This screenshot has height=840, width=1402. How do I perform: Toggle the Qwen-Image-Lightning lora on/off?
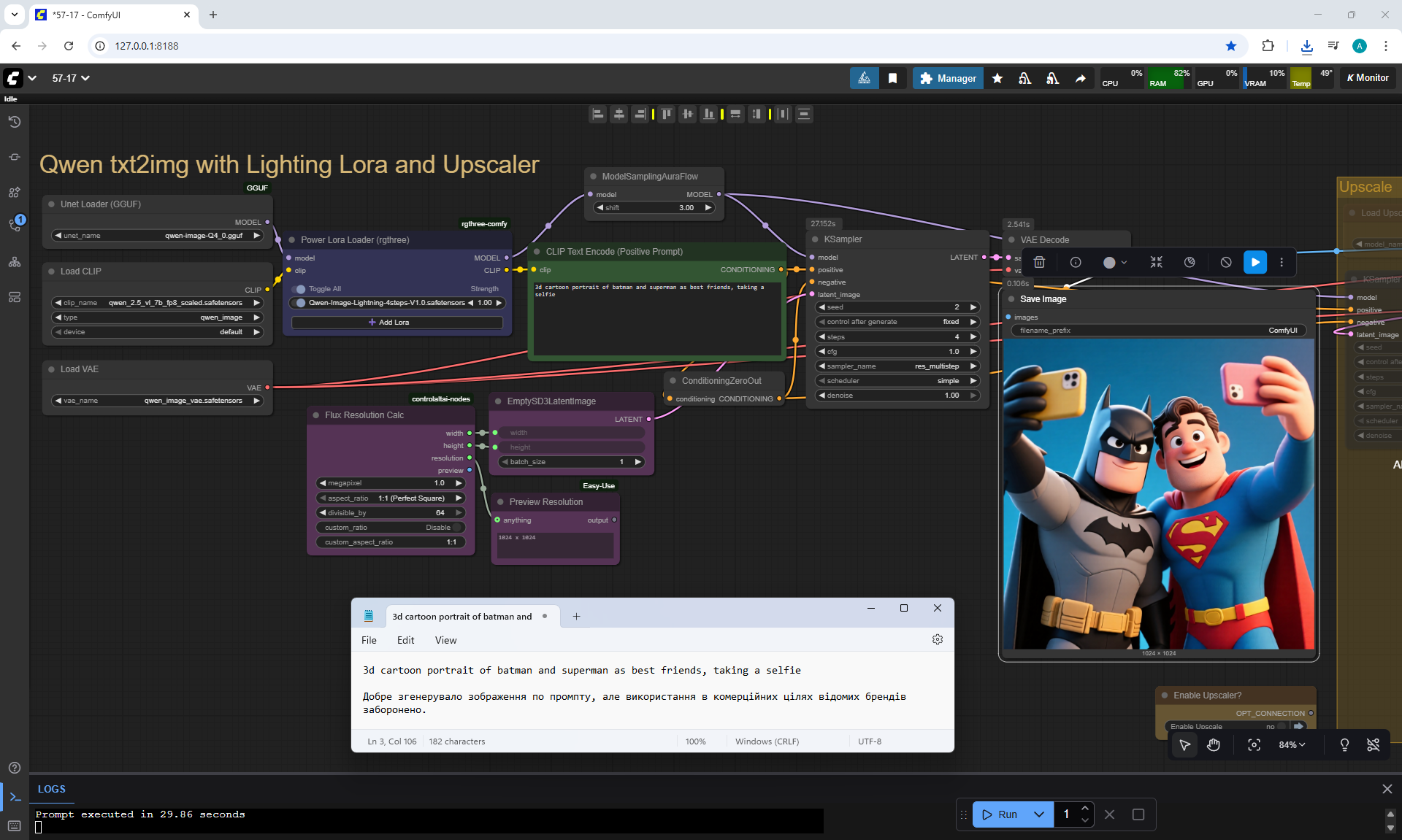(x=300, y=303)
